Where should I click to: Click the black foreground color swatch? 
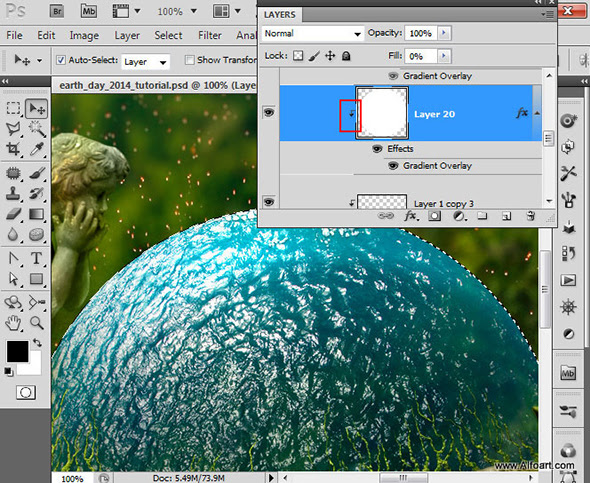17,351
